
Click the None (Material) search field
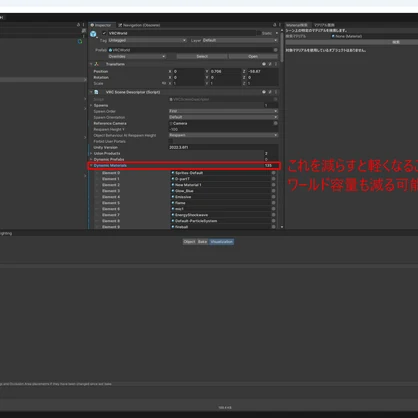tap(374, 36)
